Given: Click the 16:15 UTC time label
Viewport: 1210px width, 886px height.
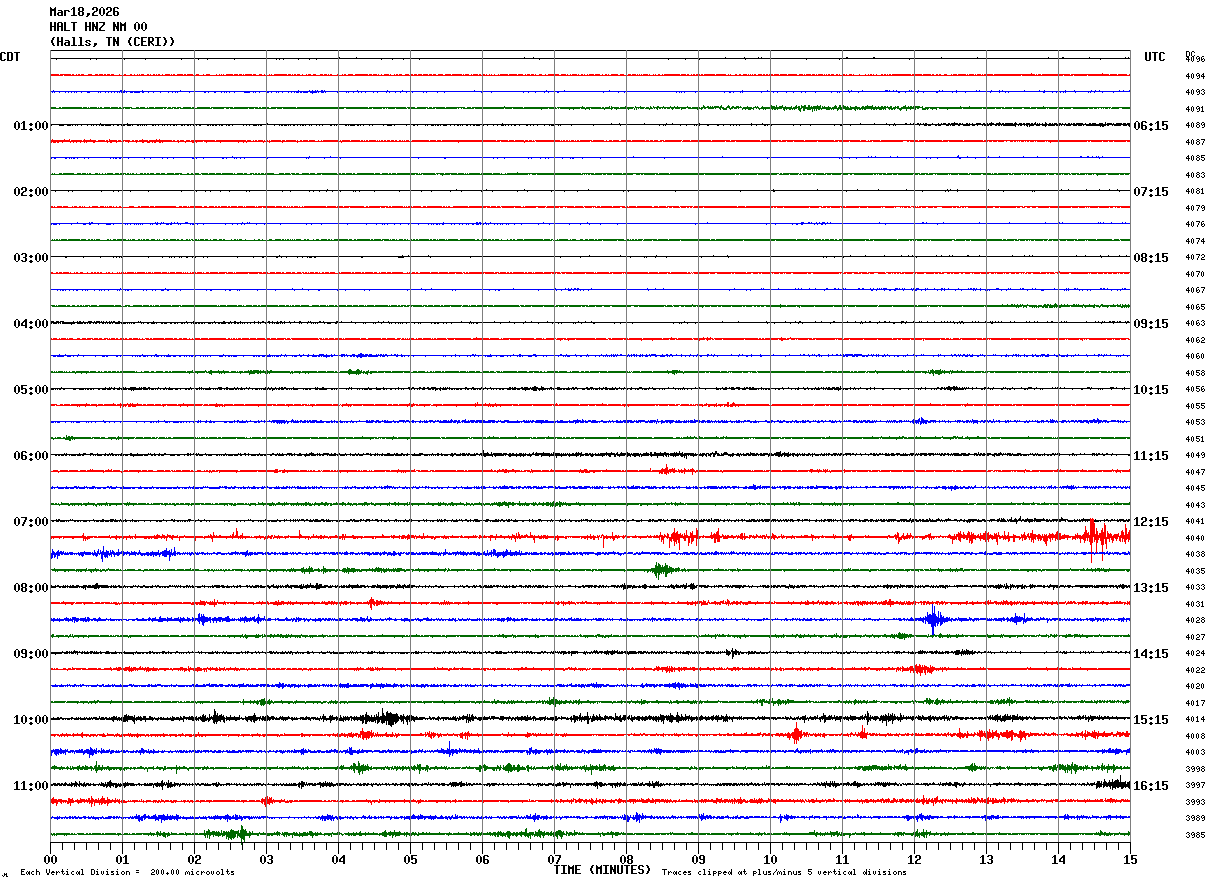Looking at the screenshot, I should 1151,786.
